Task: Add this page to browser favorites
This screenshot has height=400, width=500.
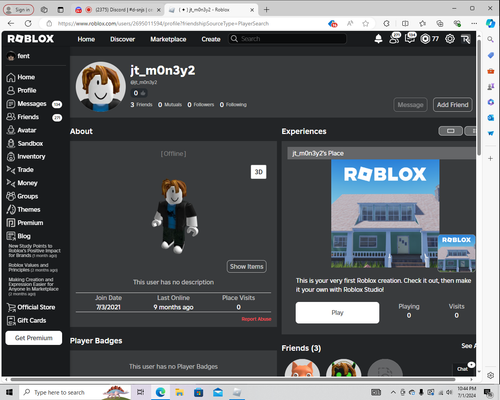Action: [x=366, y=23]
